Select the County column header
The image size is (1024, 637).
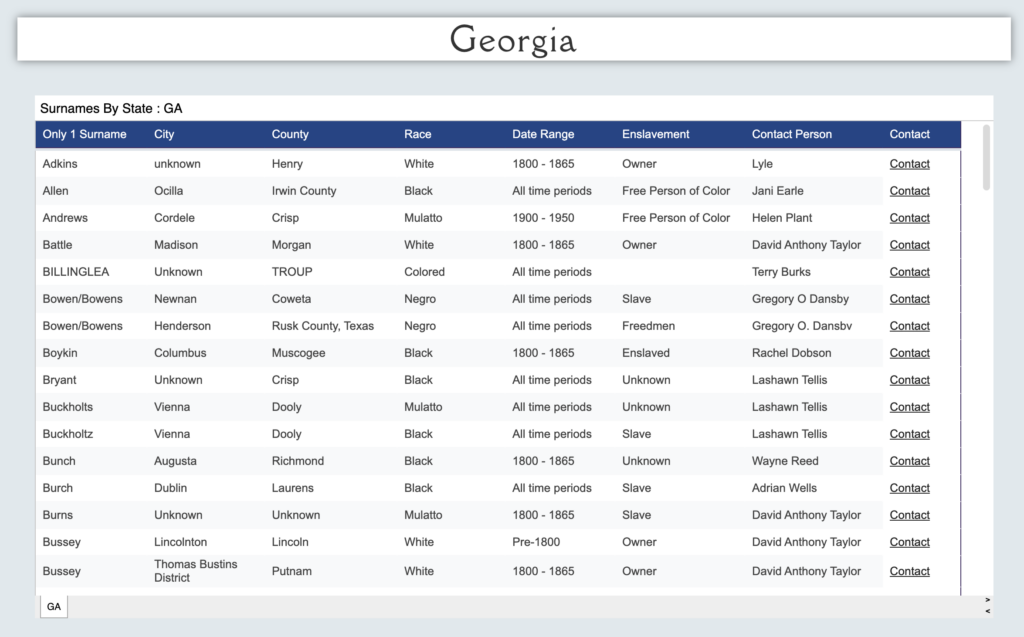(290, 134)
